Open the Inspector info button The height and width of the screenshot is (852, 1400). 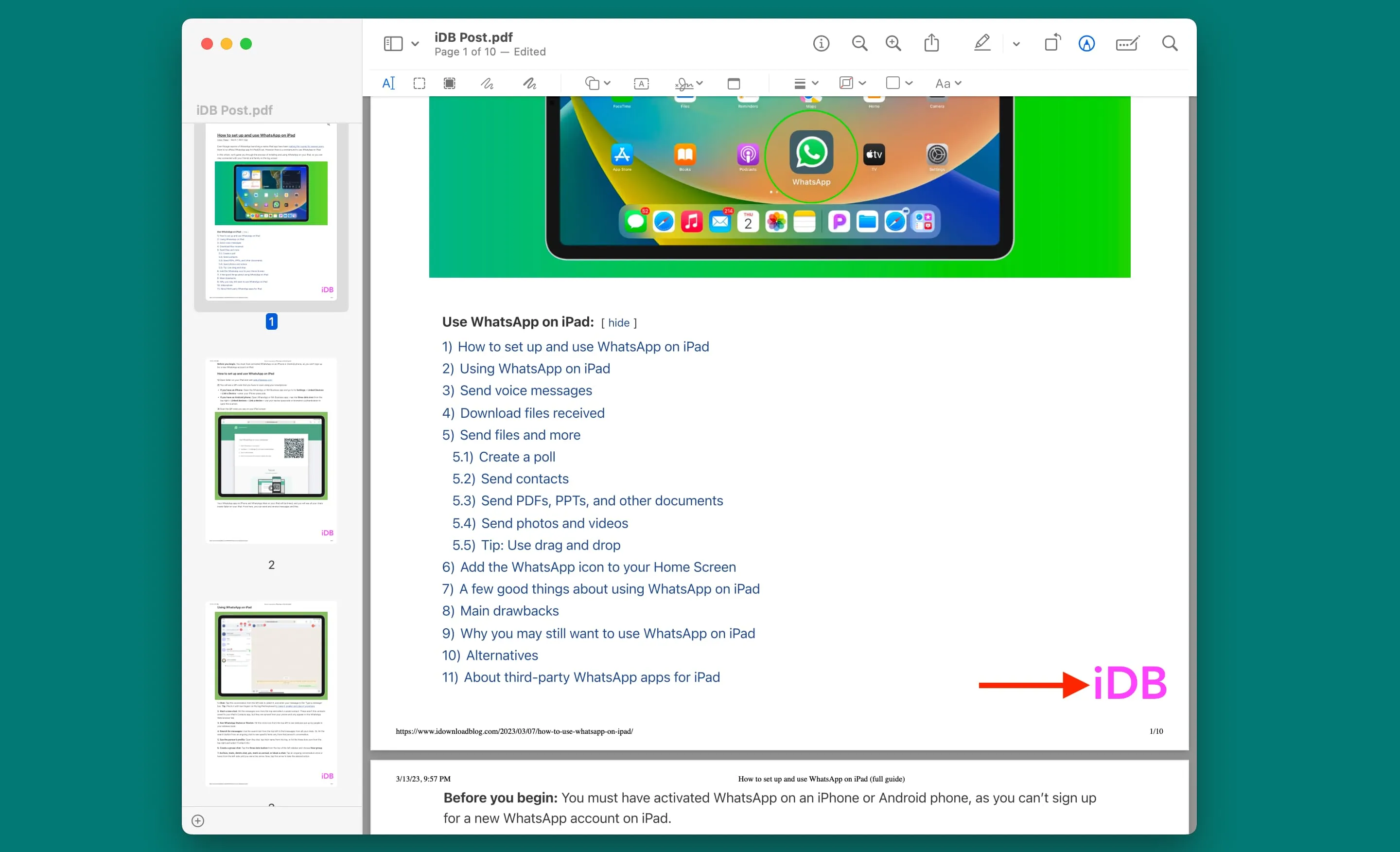point(821,43)
